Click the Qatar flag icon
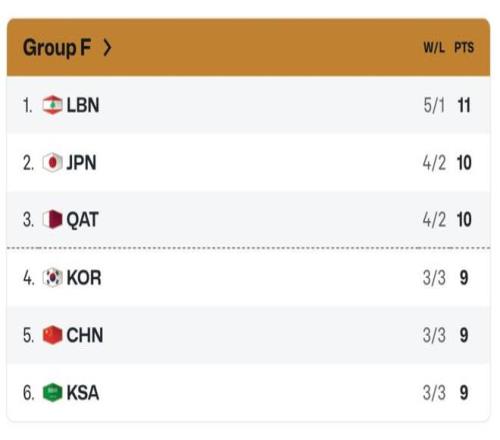 pos(52,220)
